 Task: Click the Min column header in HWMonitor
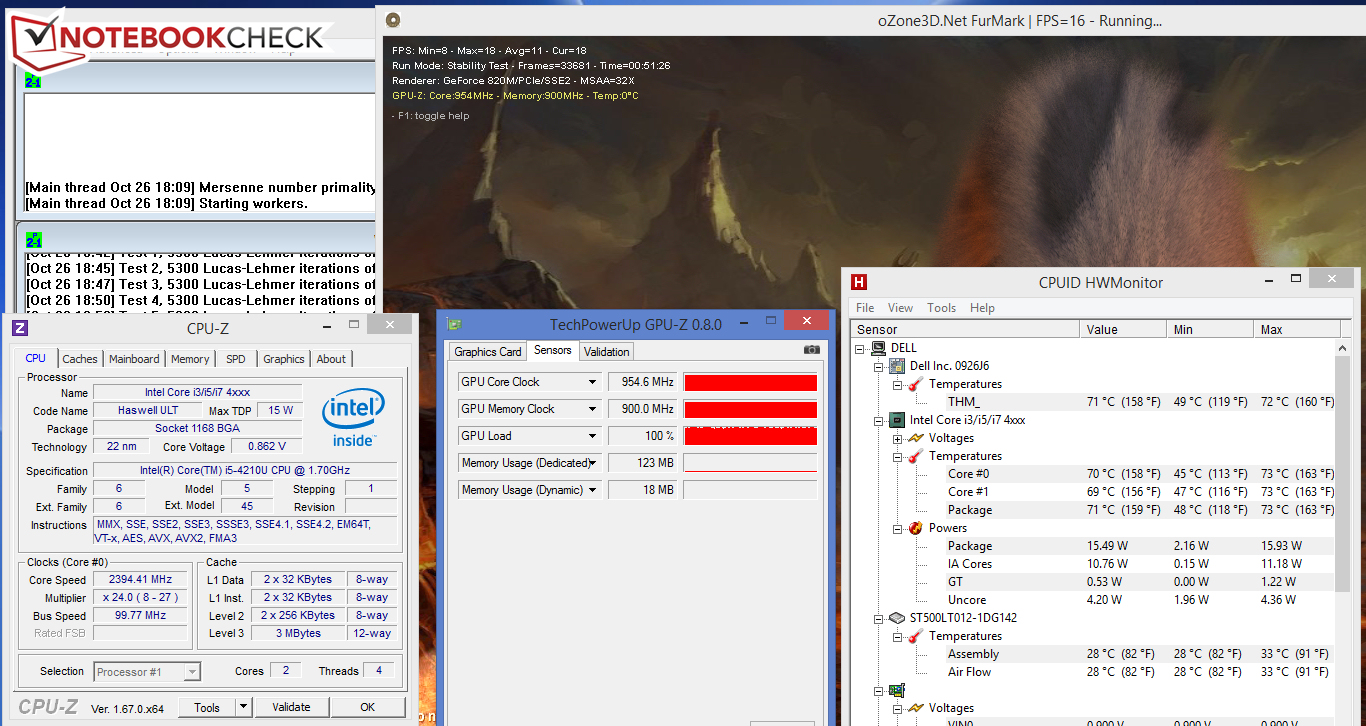point(1210,329)
